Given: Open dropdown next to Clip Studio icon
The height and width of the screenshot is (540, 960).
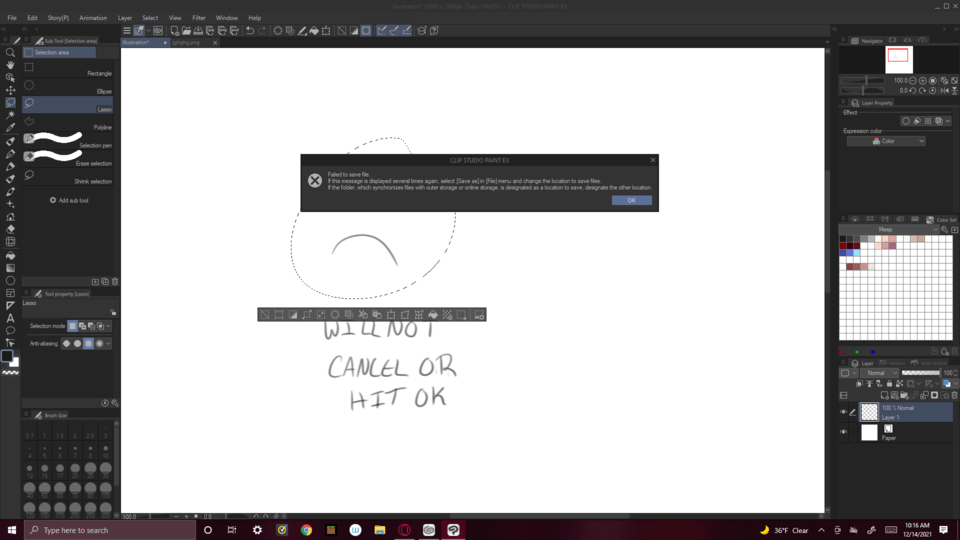Looking at the screenshot, I should pyautogui.click(x=148, y=31).
